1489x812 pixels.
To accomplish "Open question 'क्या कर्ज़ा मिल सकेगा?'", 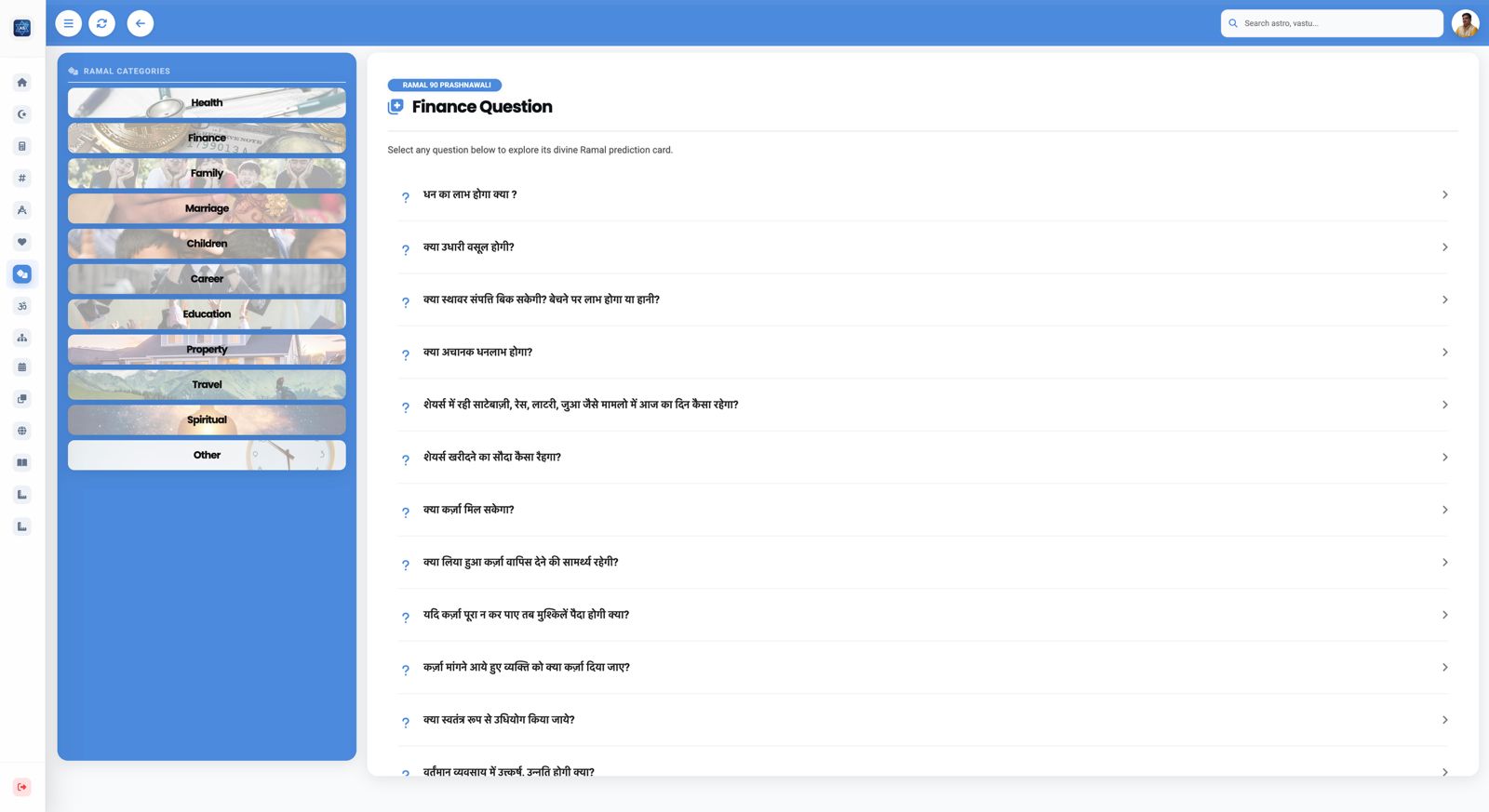I will pyautogui.click(x=923, y=510).
